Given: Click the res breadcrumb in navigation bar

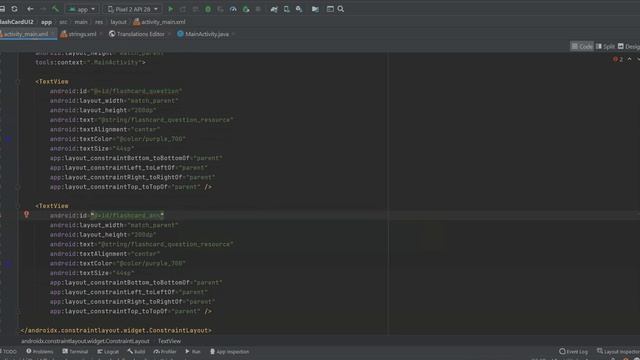Looking at the screenshot, I should [x=99, y=22].
